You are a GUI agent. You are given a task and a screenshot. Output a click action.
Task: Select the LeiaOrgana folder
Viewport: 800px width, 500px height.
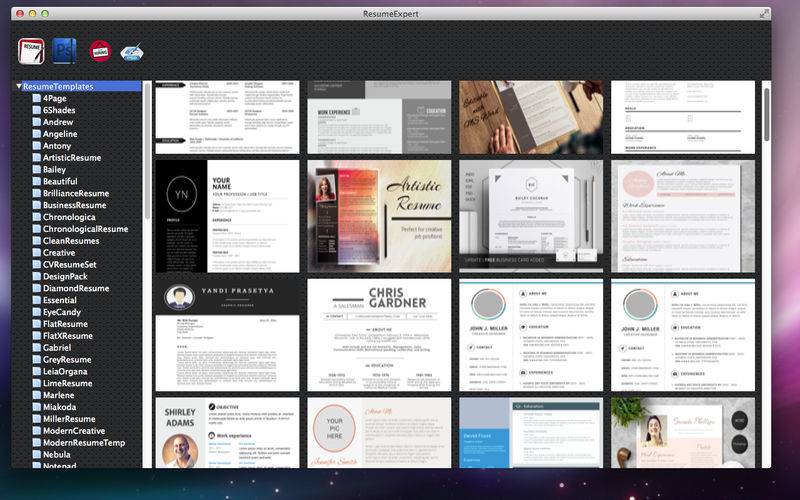[60, 371]
